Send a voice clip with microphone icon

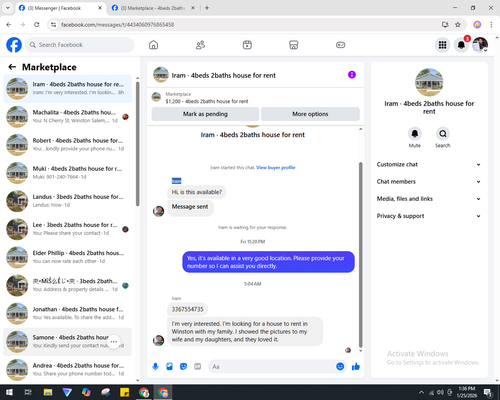coord(155,367)
